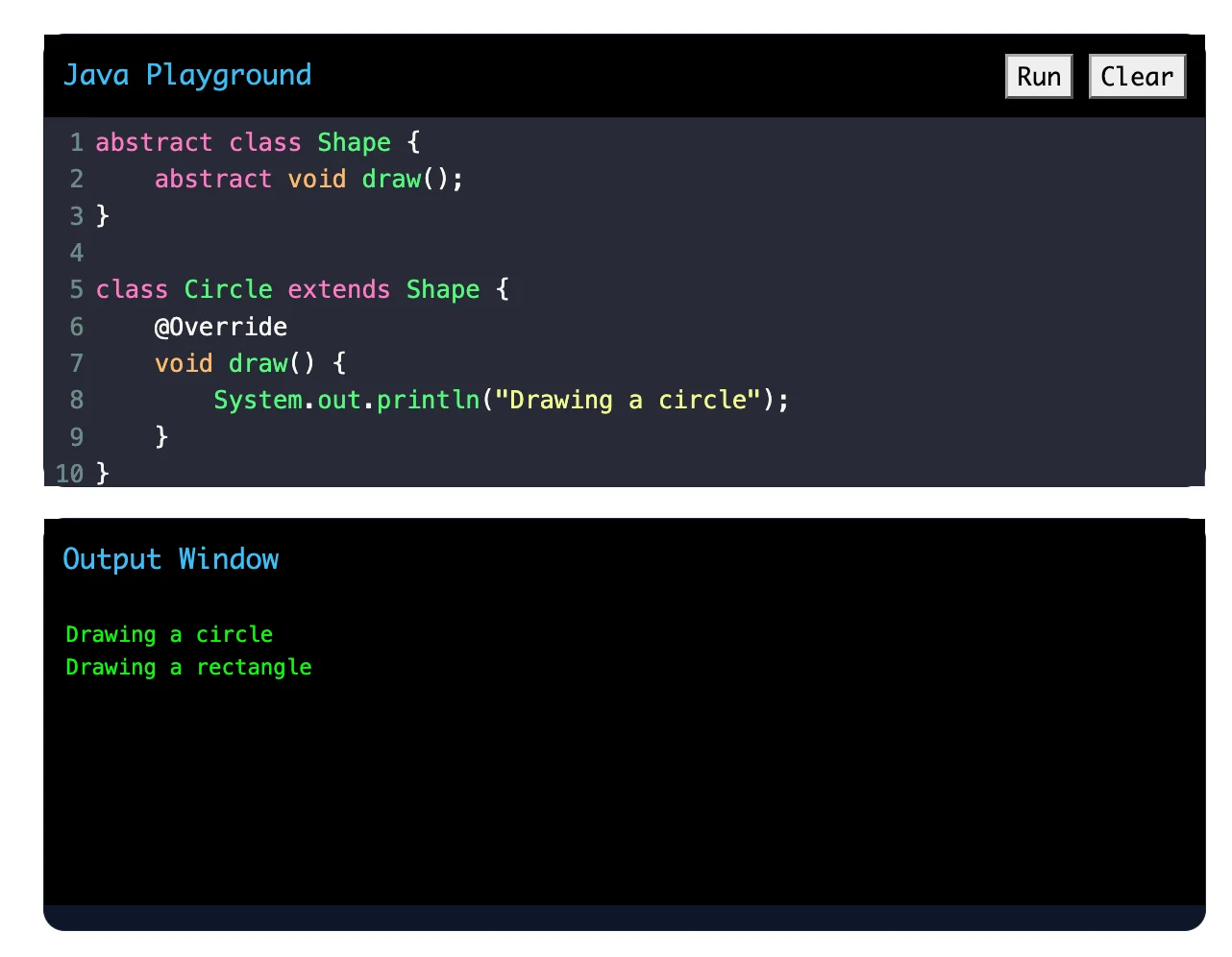Click the Java Playground title
This screenshot has width=1232, height=957.
[187, 75]
